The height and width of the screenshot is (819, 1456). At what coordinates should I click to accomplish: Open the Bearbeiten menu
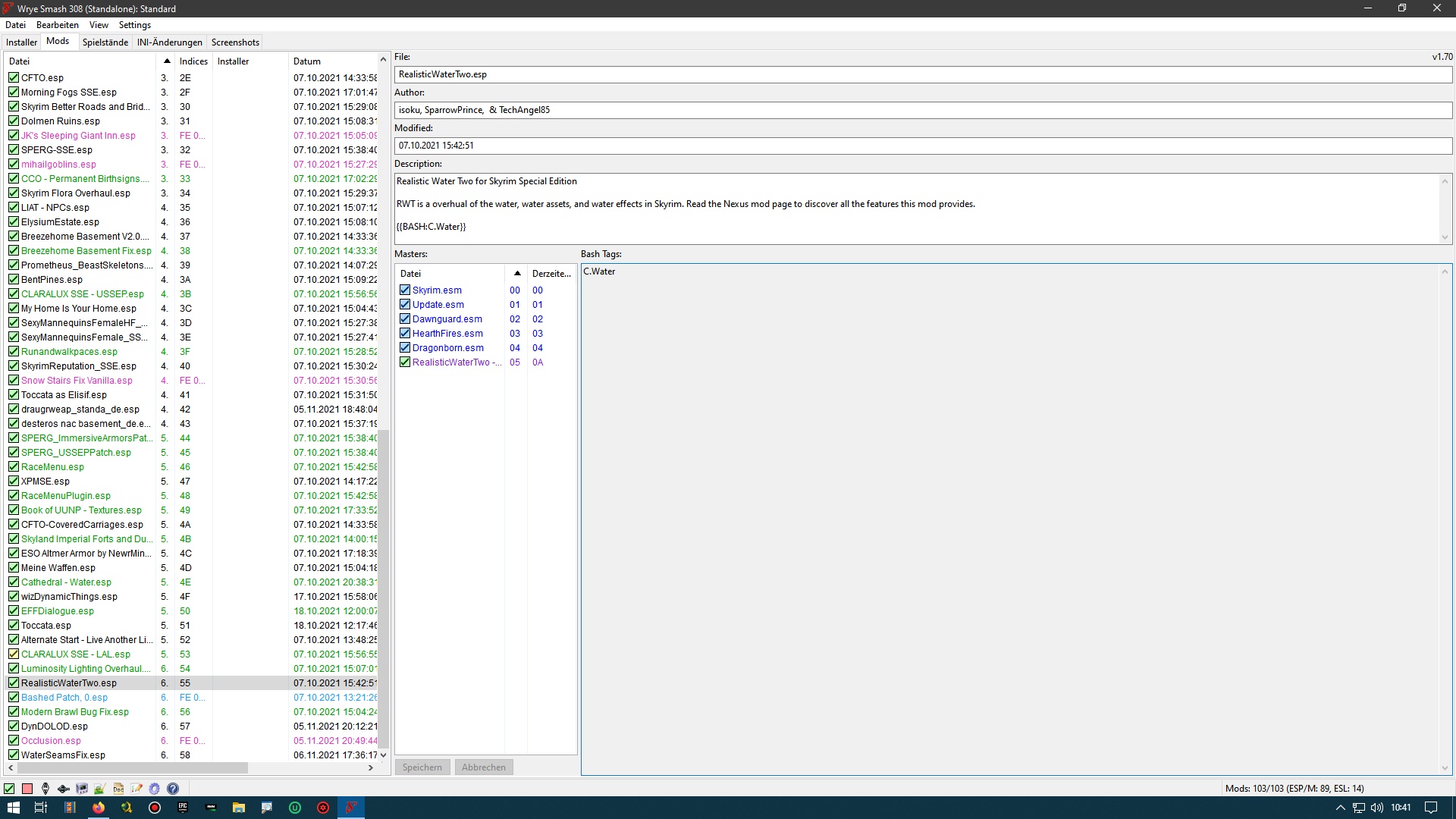tap(57, 25)
